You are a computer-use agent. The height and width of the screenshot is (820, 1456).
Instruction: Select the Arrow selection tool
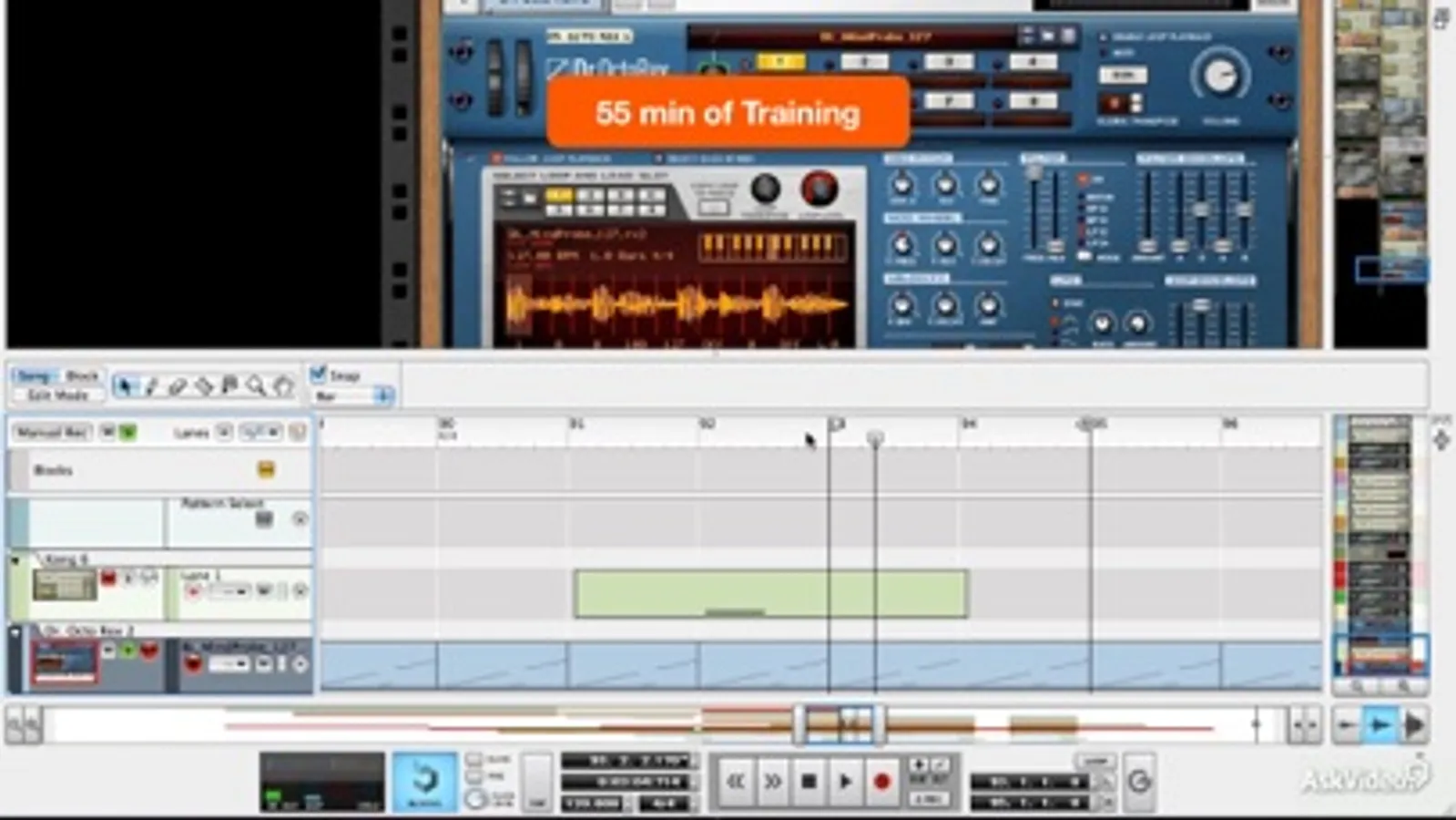click(x=125, y=386)
